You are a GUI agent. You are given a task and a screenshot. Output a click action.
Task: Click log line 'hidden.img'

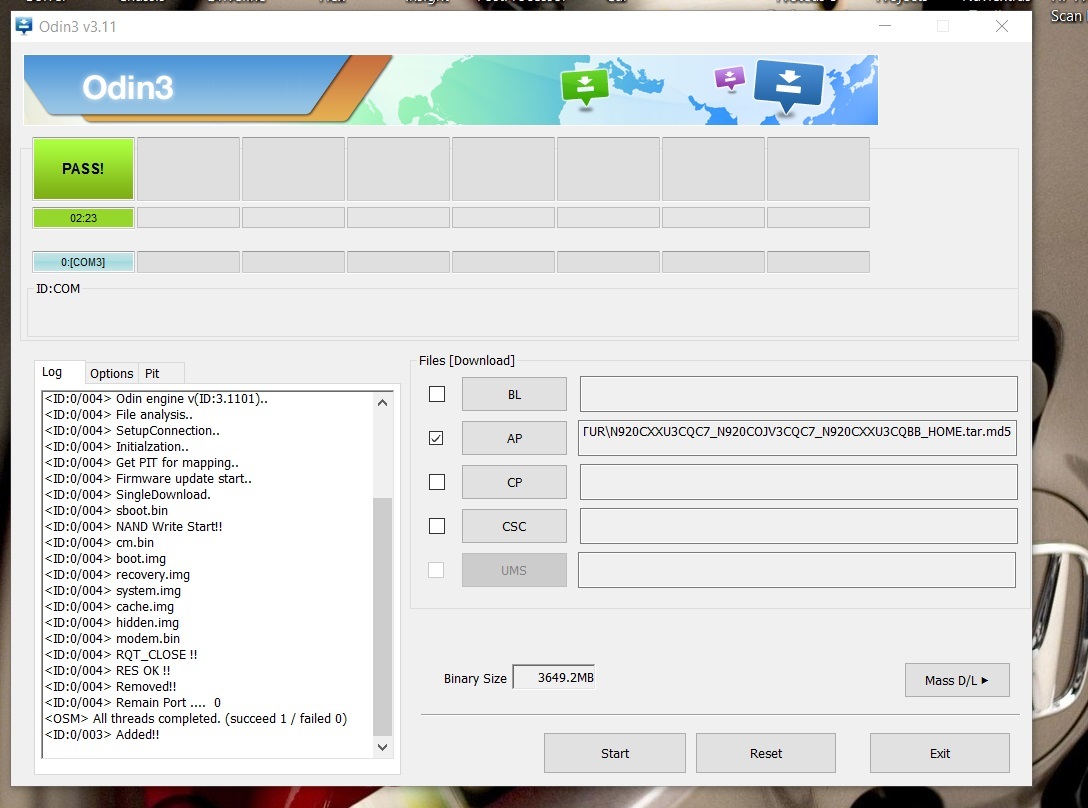(112, 622)
